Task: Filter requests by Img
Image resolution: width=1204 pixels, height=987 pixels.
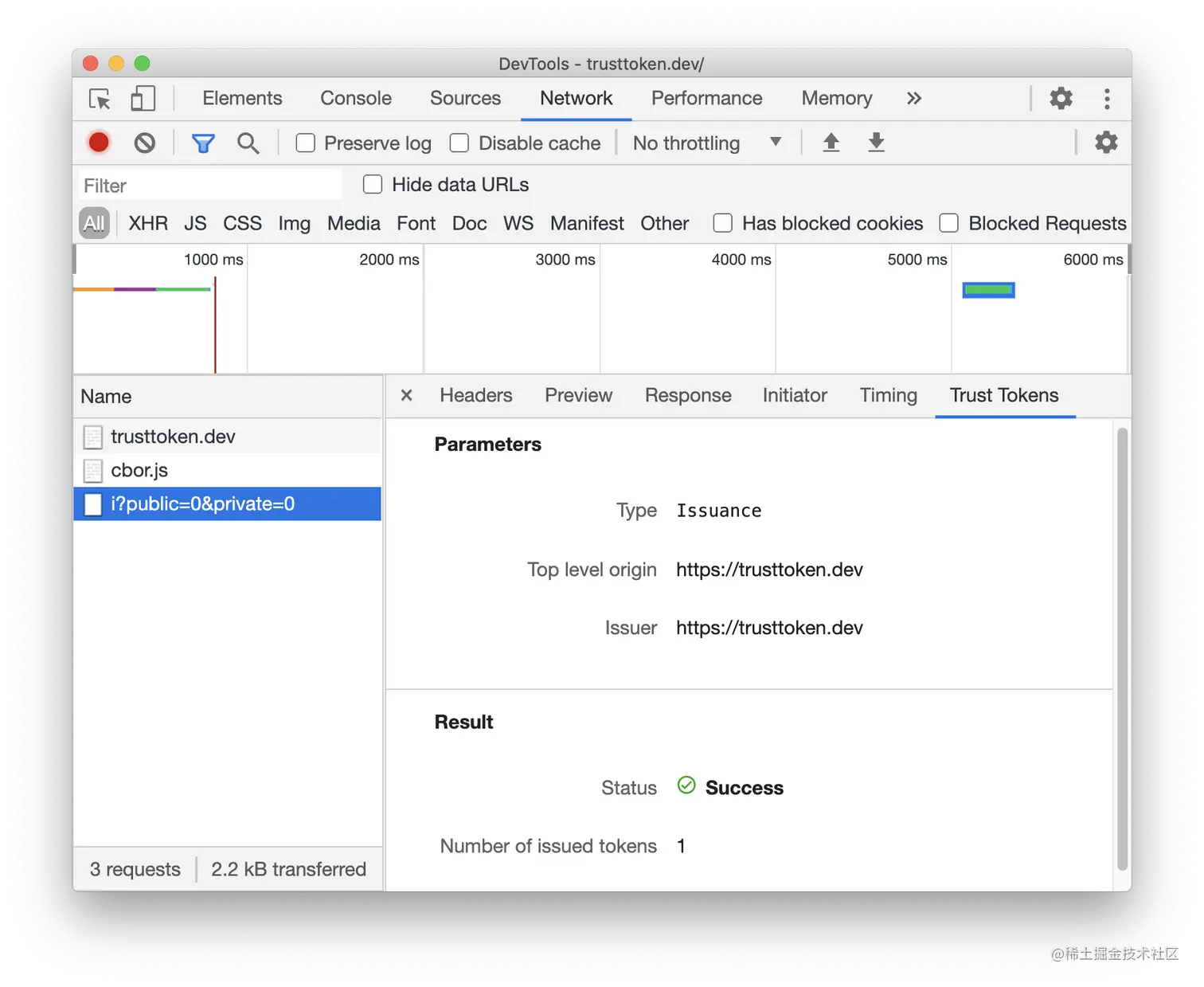Action: 295,223
